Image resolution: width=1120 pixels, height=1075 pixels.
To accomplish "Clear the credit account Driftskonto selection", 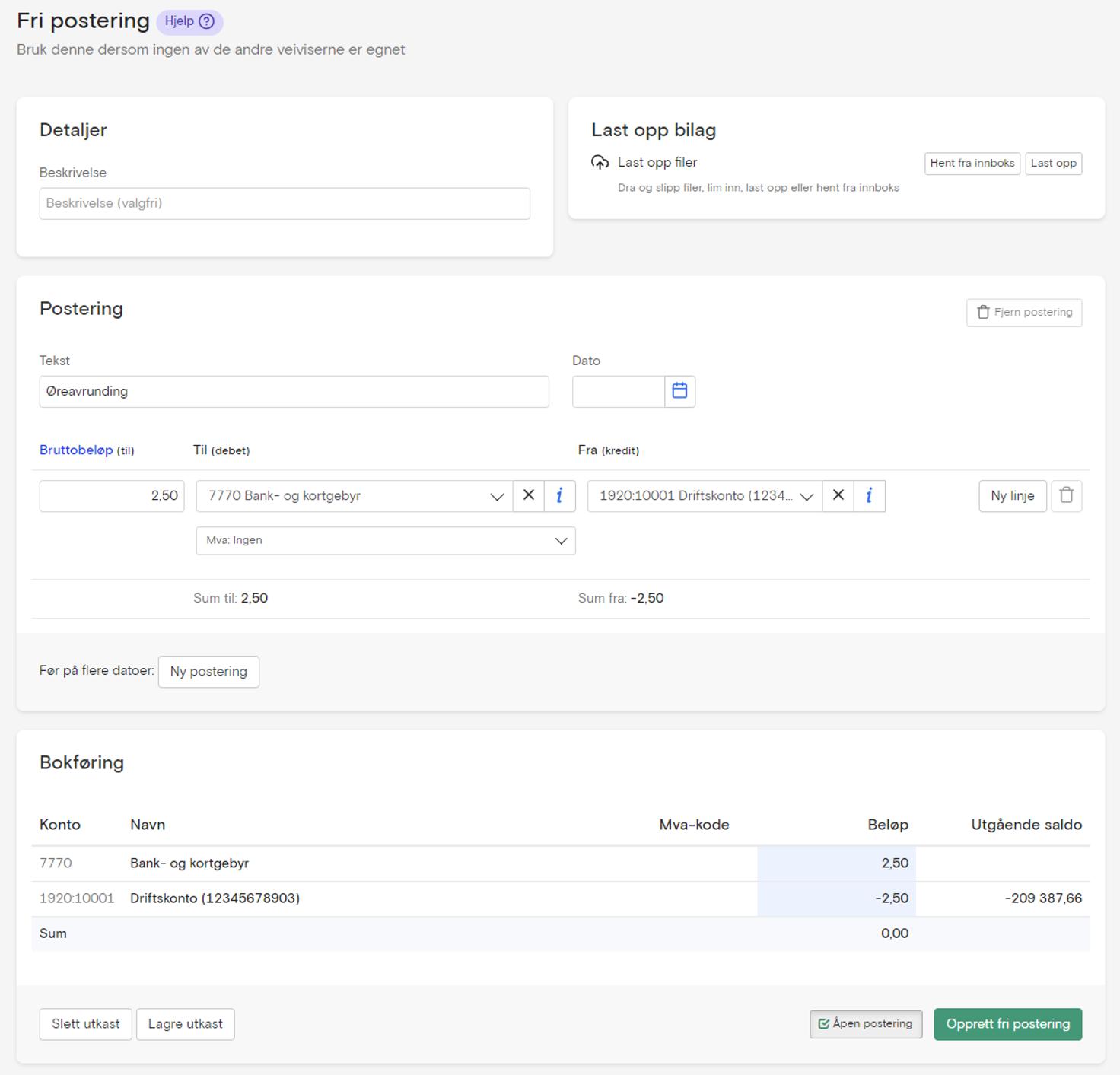I will coord(838,495).
